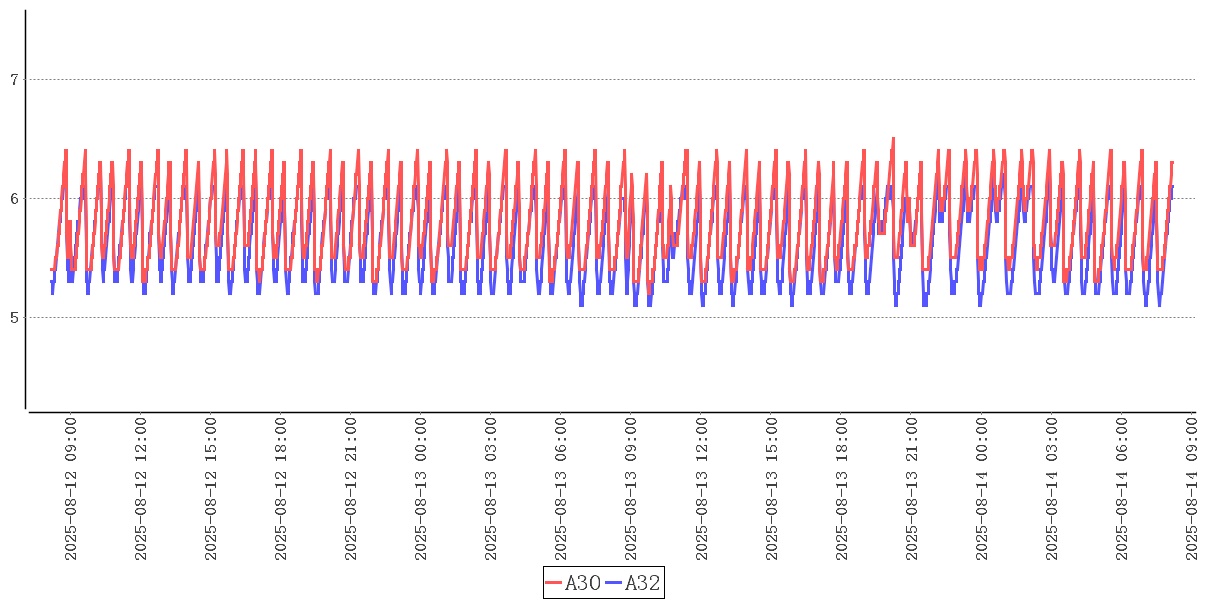
Task: Click the y-axis label 5
Action: click(14, 318)
